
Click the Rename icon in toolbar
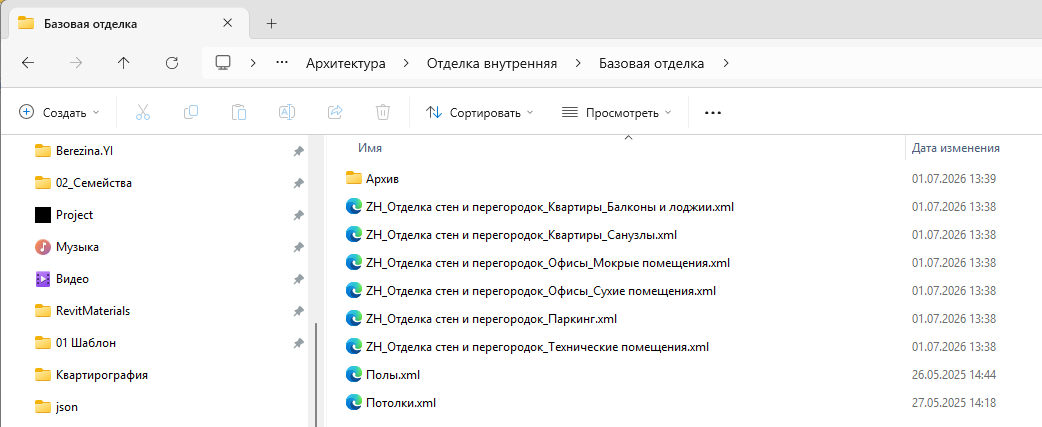click(x=287, y=112)
